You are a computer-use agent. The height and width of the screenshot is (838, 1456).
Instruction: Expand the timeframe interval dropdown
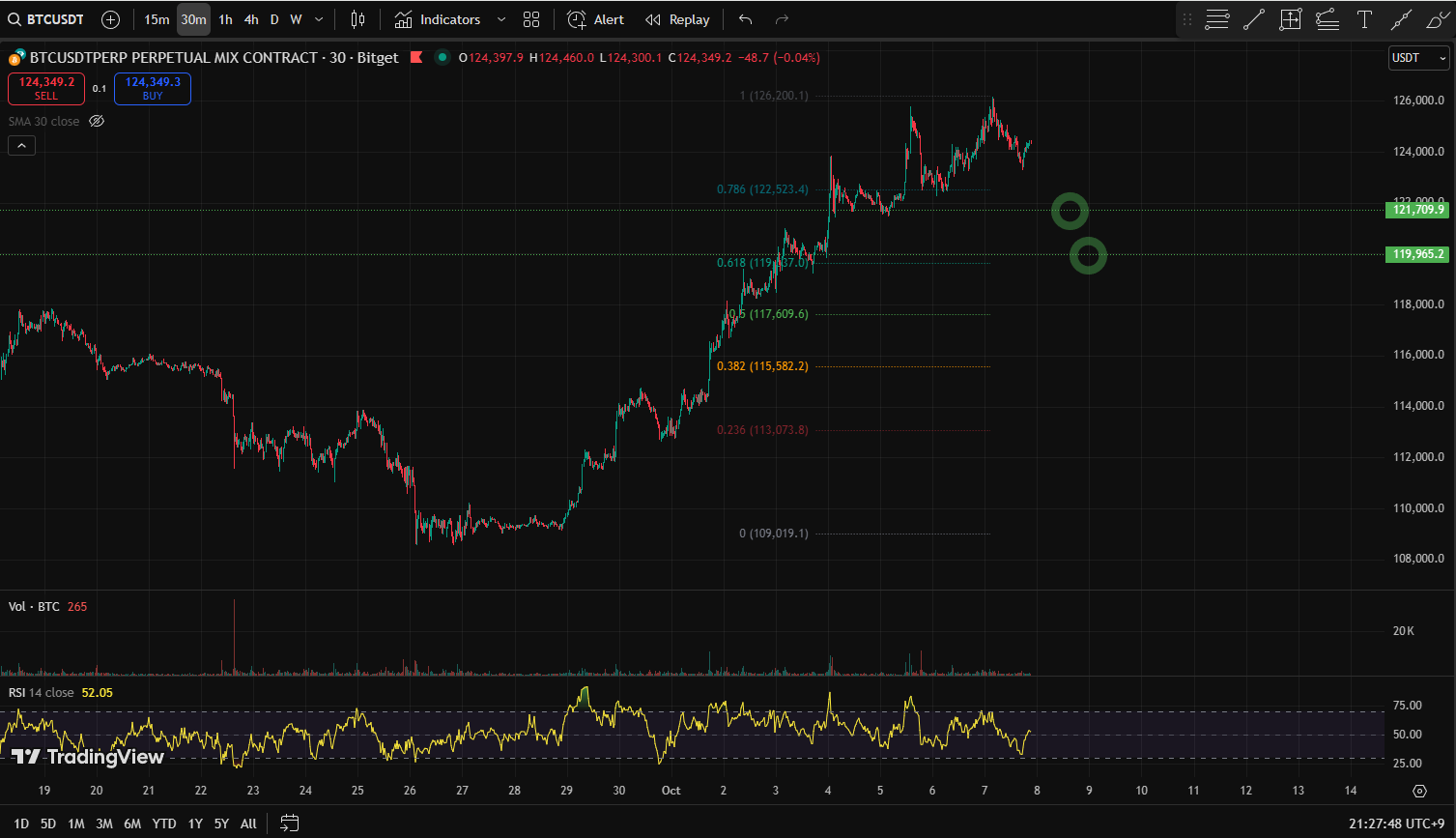[x=320, y=19]
